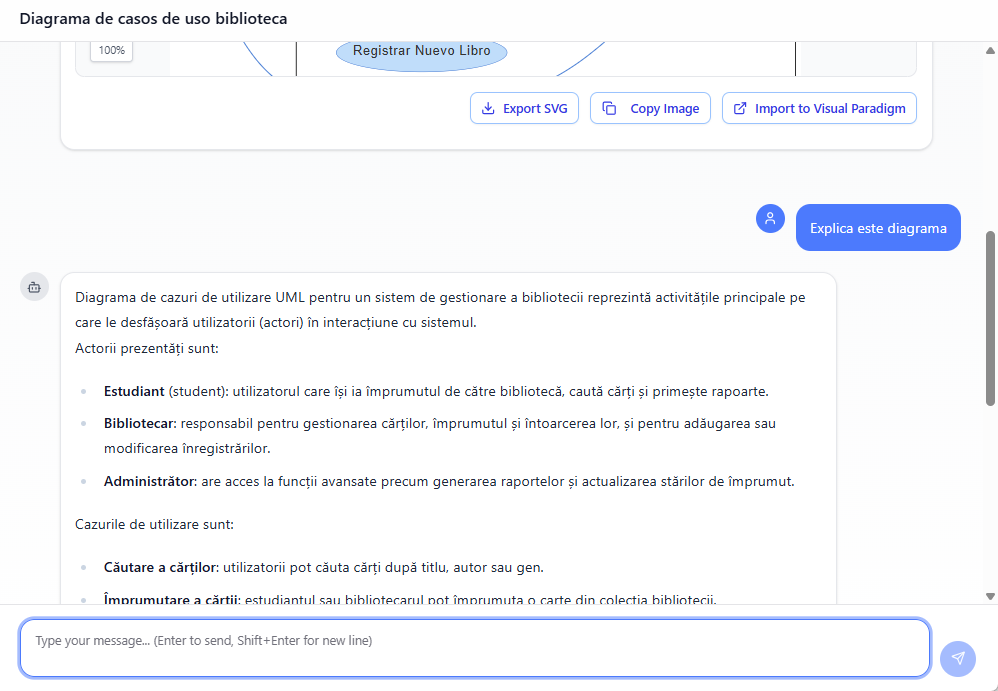
Task: Click the external-link icon beside Import to Visual Paradigm
Action: pyautogui.click(x=739, y=108)
